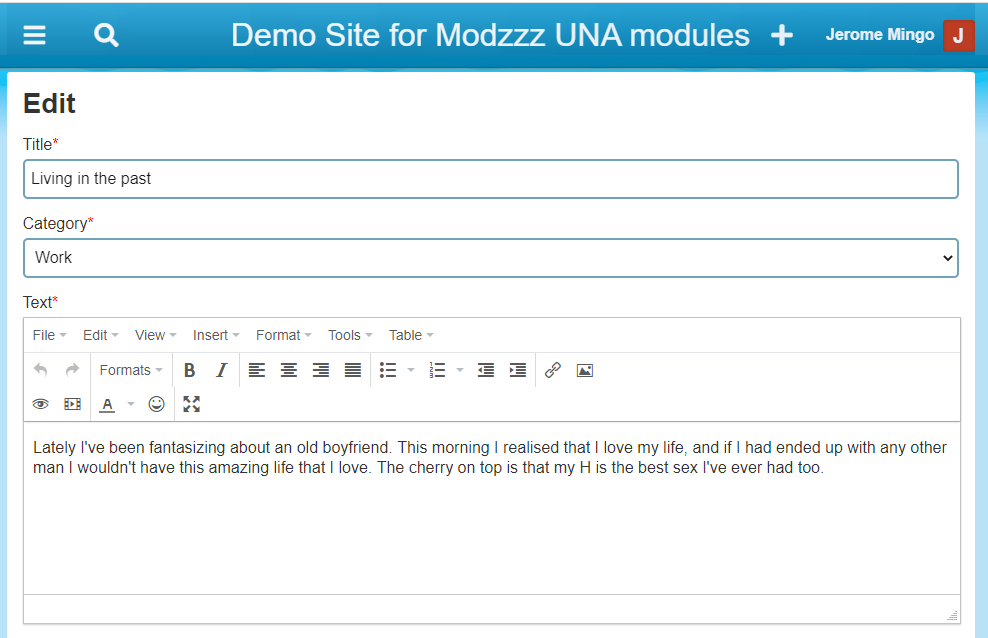Open the Insert menu

click(216, 335)
